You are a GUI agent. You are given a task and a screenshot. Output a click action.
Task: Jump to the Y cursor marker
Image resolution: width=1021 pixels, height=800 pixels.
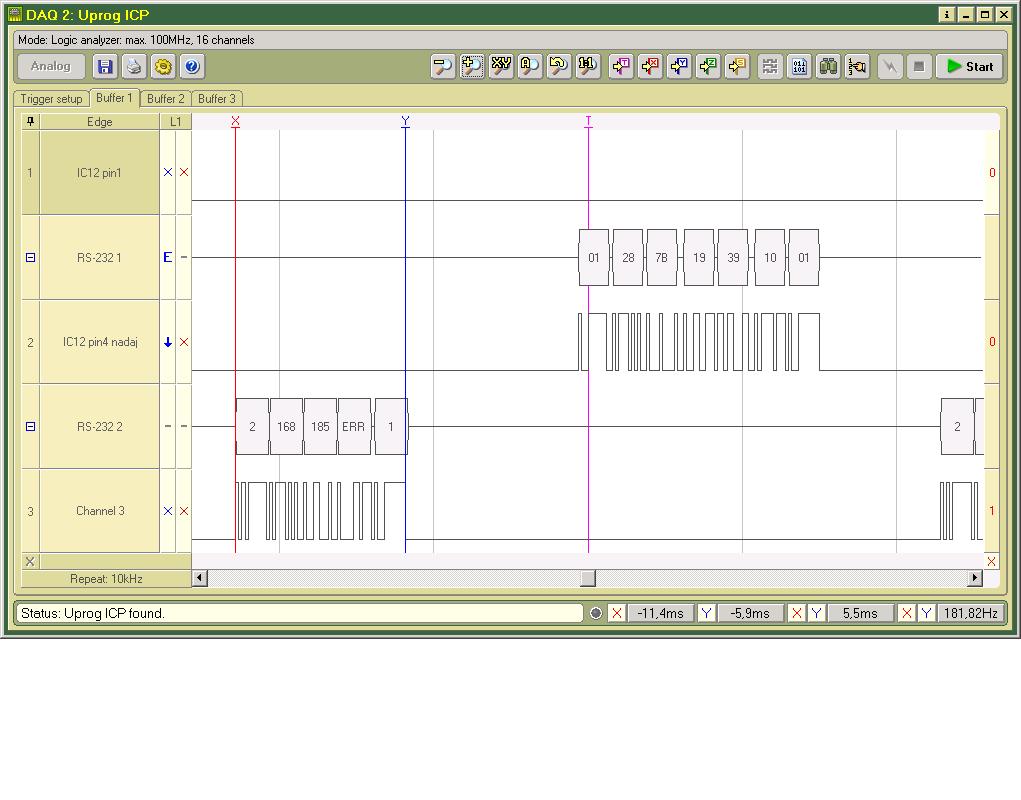pos(679,66)
